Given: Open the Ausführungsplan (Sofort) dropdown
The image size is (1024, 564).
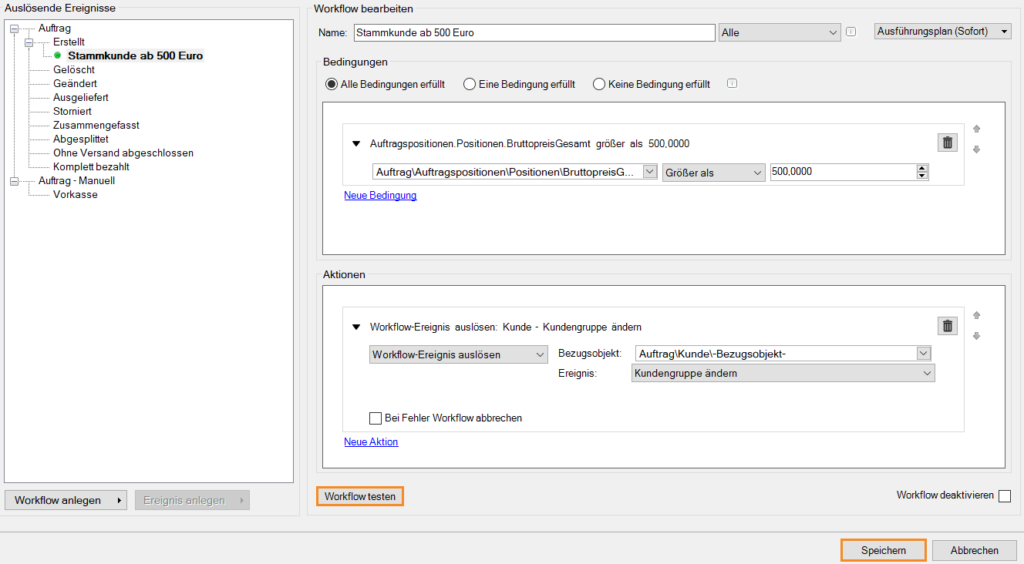Looking at the screenshot, I should (x=942, y=32).
